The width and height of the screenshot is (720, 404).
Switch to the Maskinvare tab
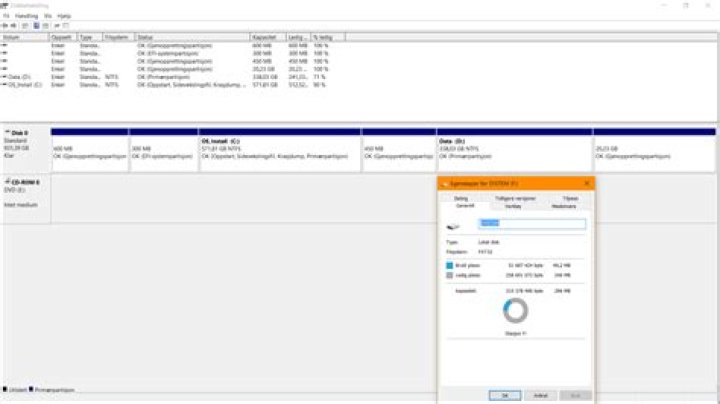(563, 206)
